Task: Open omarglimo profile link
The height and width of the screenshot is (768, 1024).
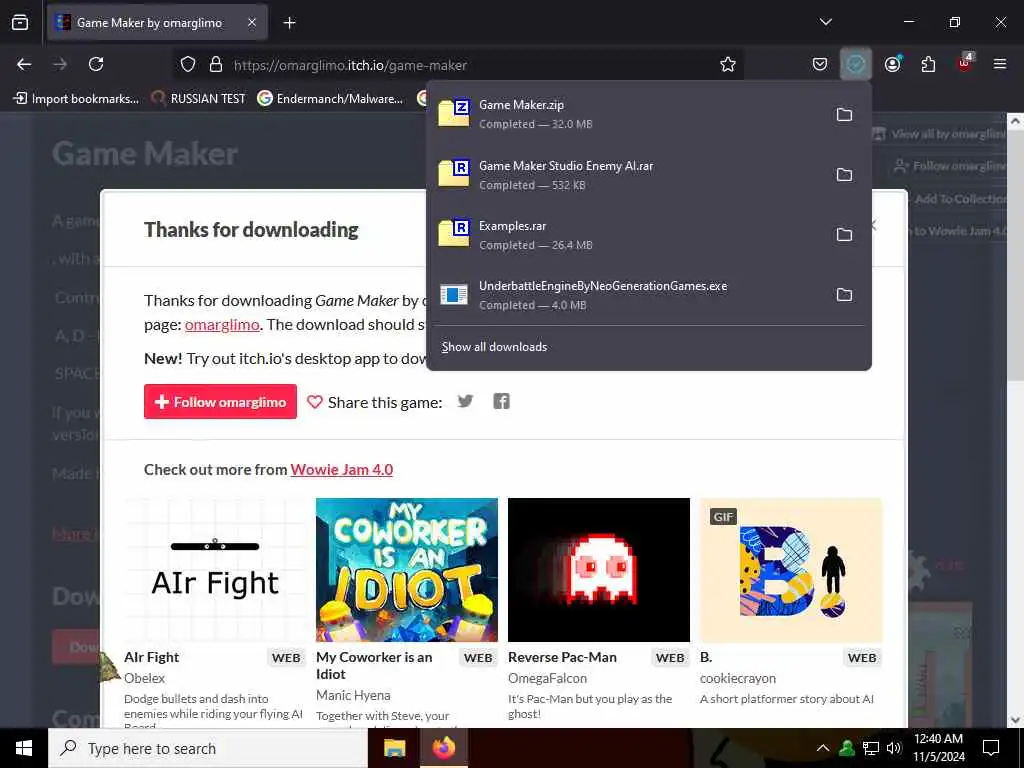Action: (x=222, y=325)
